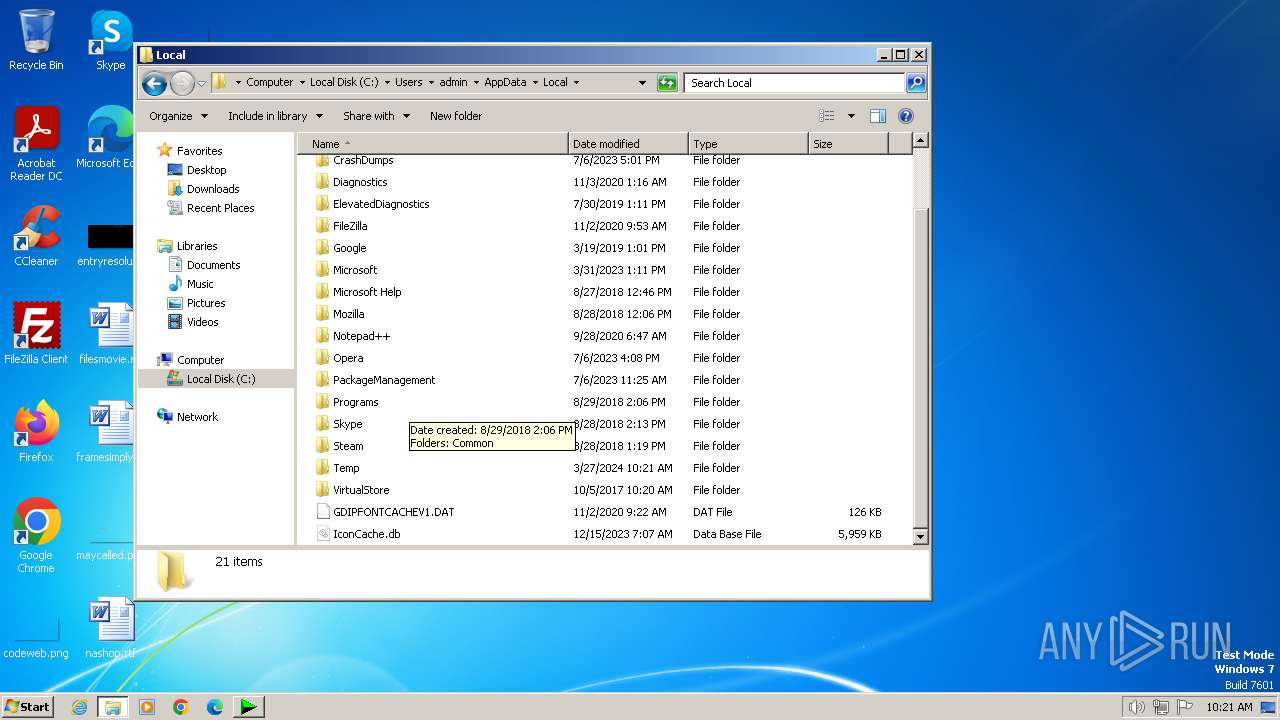Select the Temp folder

[346, 468]
